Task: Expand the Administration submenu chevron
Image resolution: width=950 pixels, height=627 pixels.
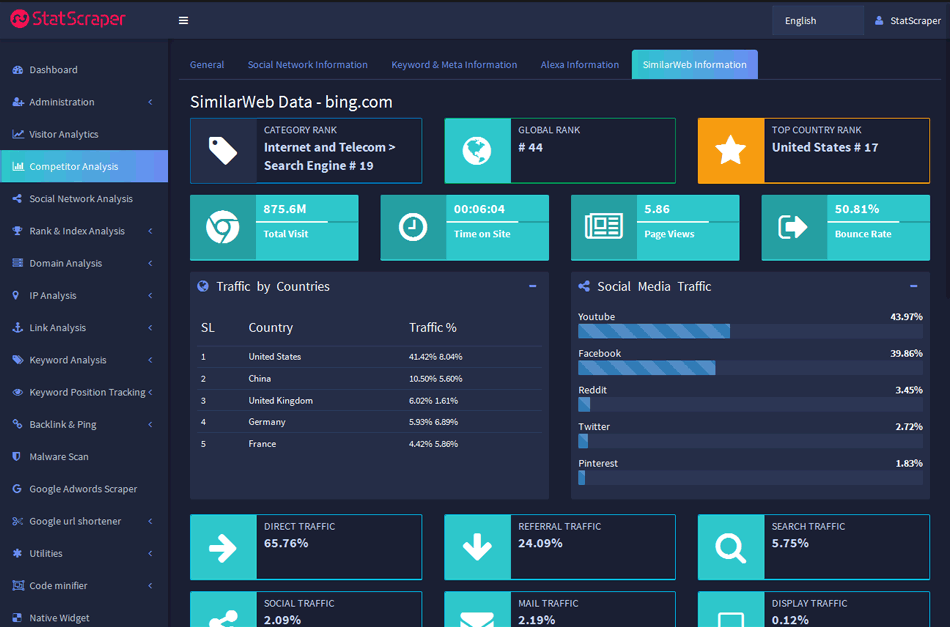Action: point(150,102)
